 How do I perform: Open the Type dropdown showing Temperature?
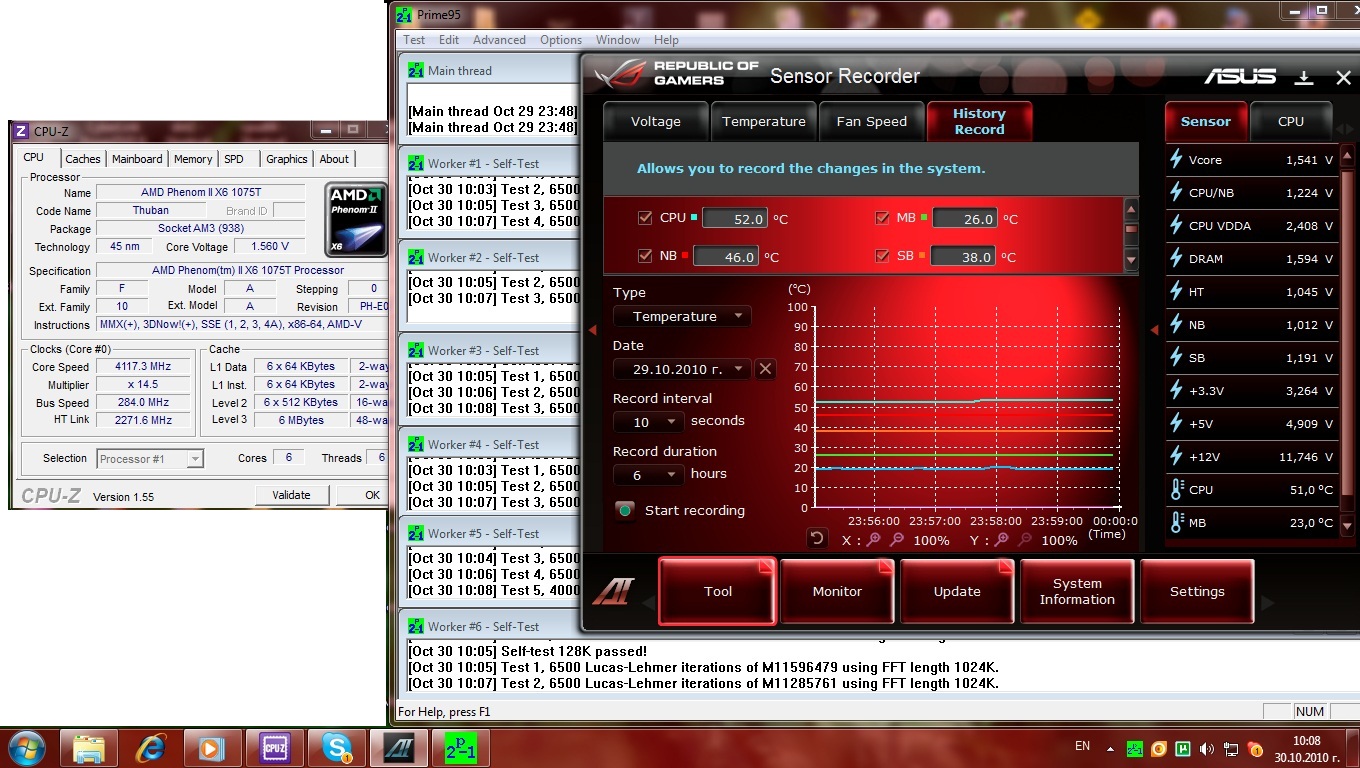coord(682,316)
